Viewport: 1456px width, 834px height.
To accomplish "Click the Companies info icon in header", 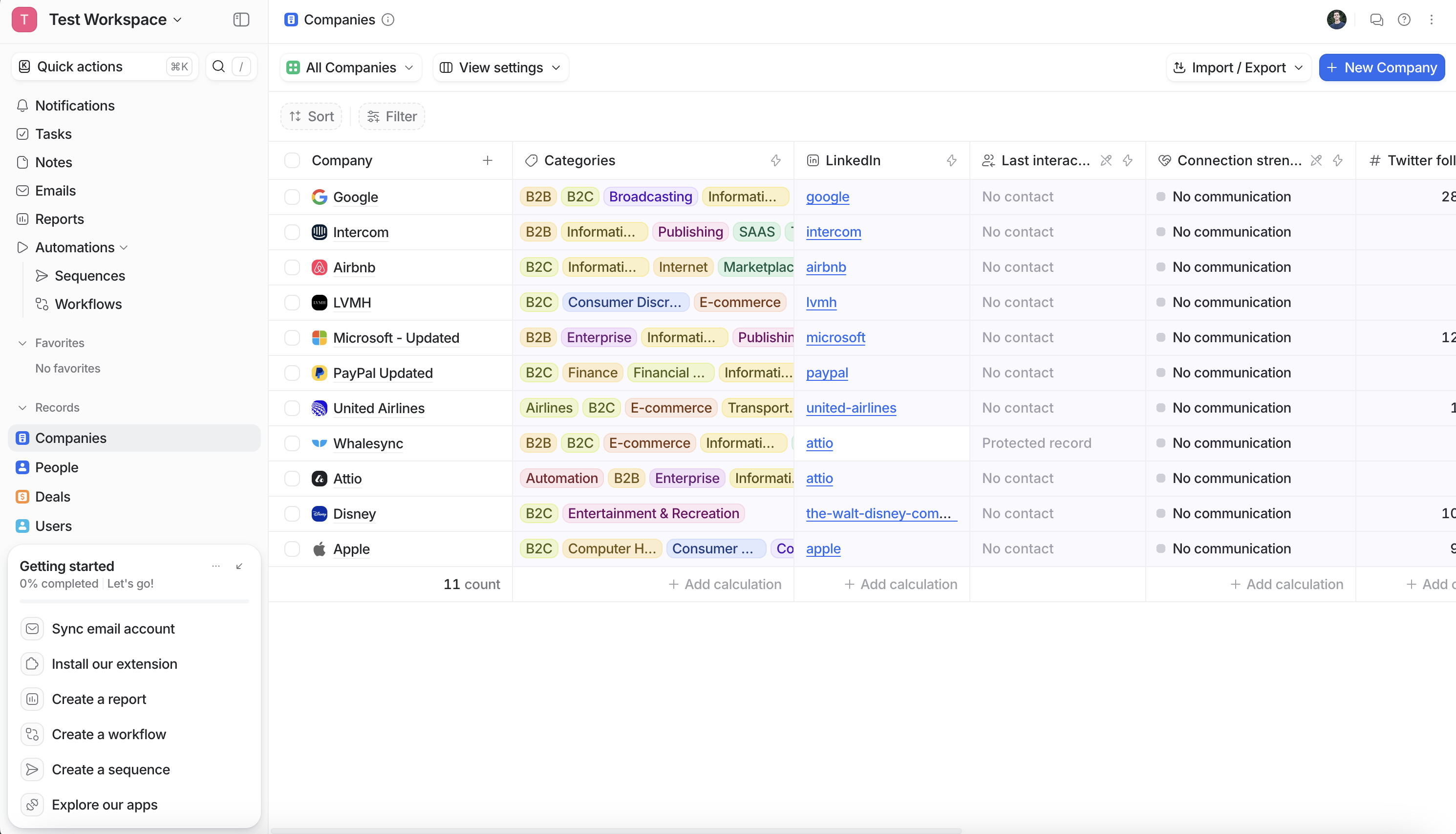I will [388, 20].
